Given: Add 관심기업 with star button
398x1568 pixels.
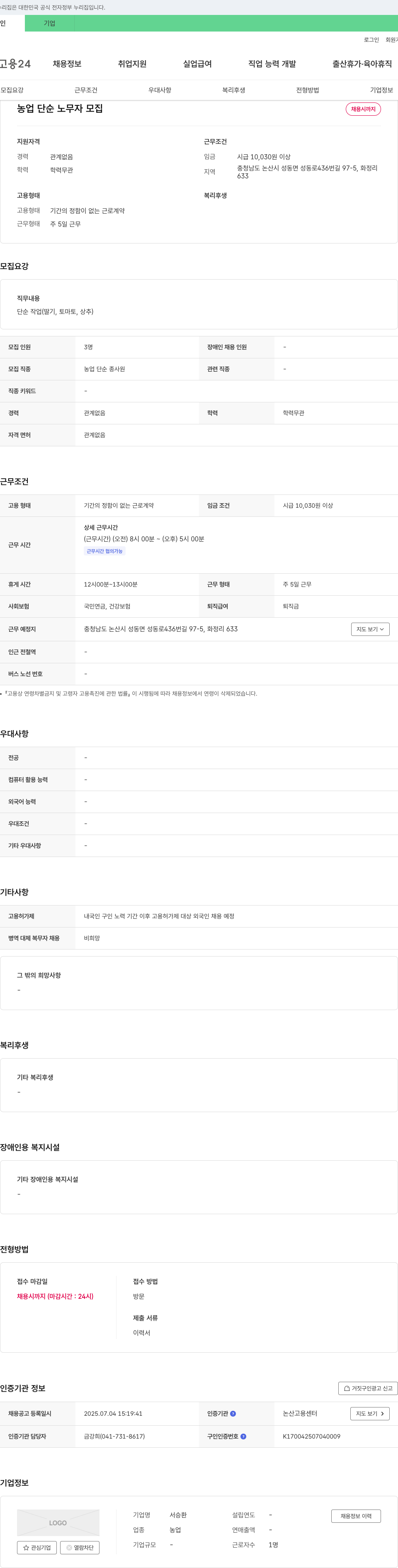Looking at the screenshot, I should click(x=36, y=1547).
